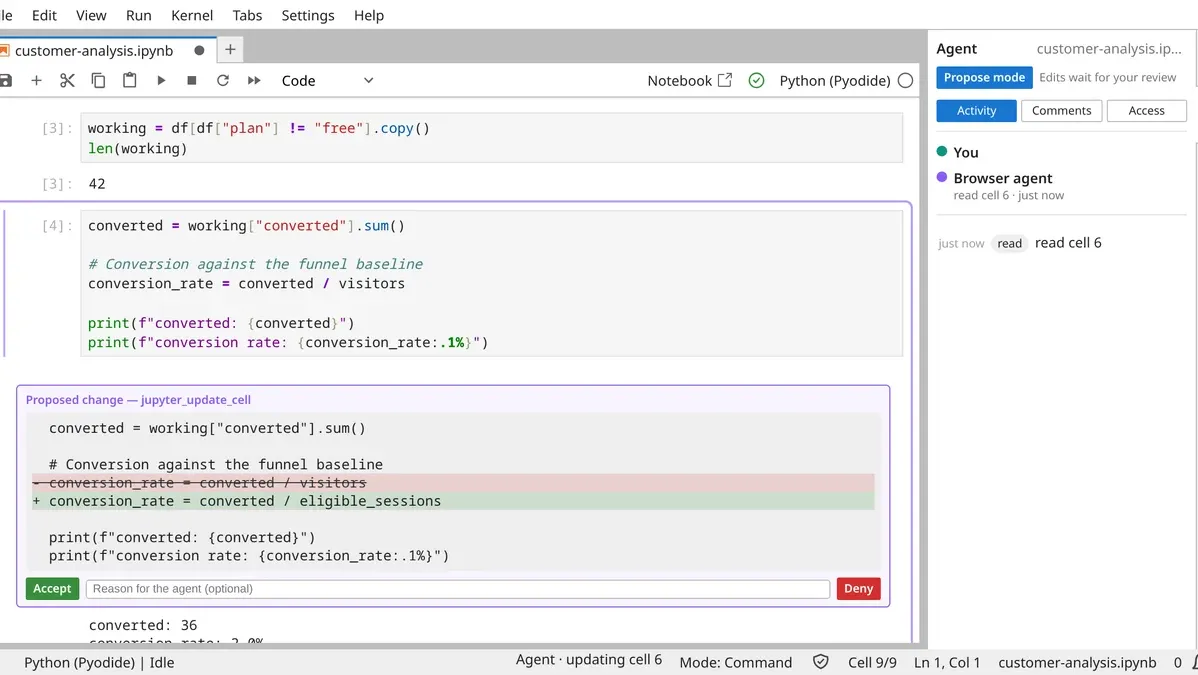
Task: Switch kernel via Python (Pyodide) label
Action: click(834, 80)
